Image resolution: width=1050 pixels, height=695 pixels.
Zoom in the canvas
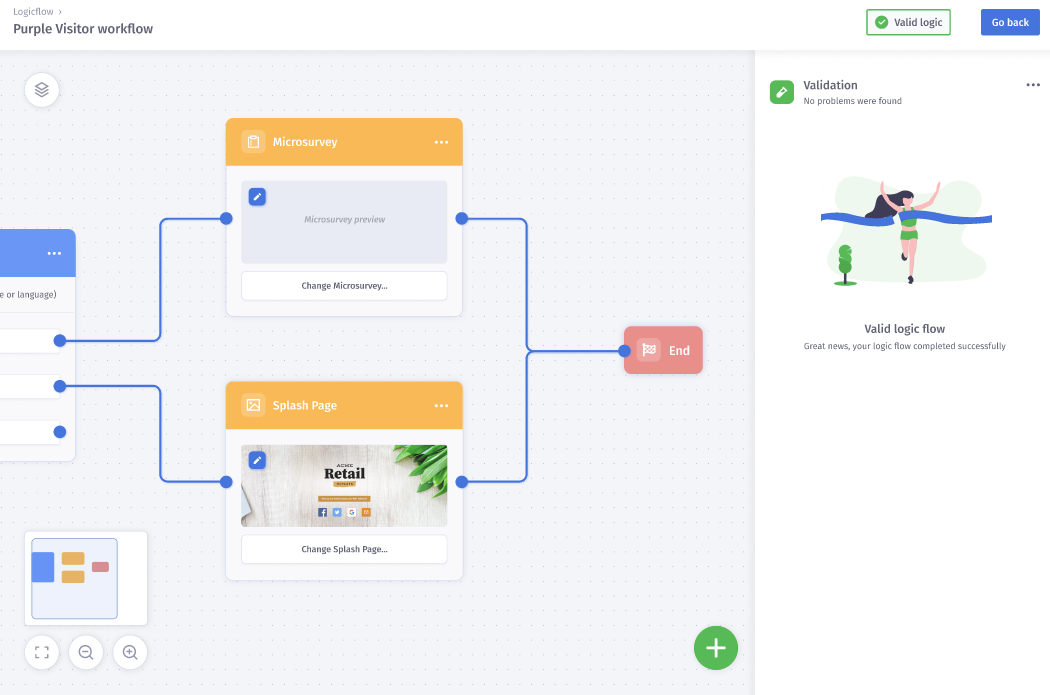130,653
